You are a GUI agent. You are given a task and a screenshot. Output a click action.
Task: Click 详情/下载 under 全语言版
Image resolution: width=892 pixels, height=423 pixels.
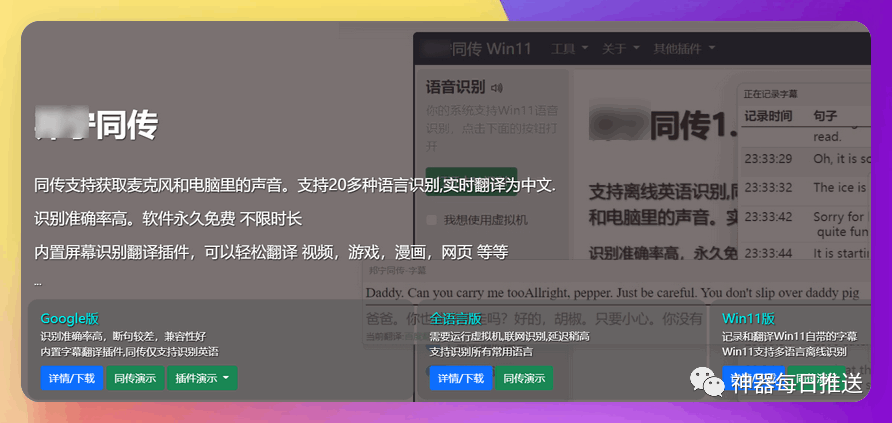tap(461, 378)
